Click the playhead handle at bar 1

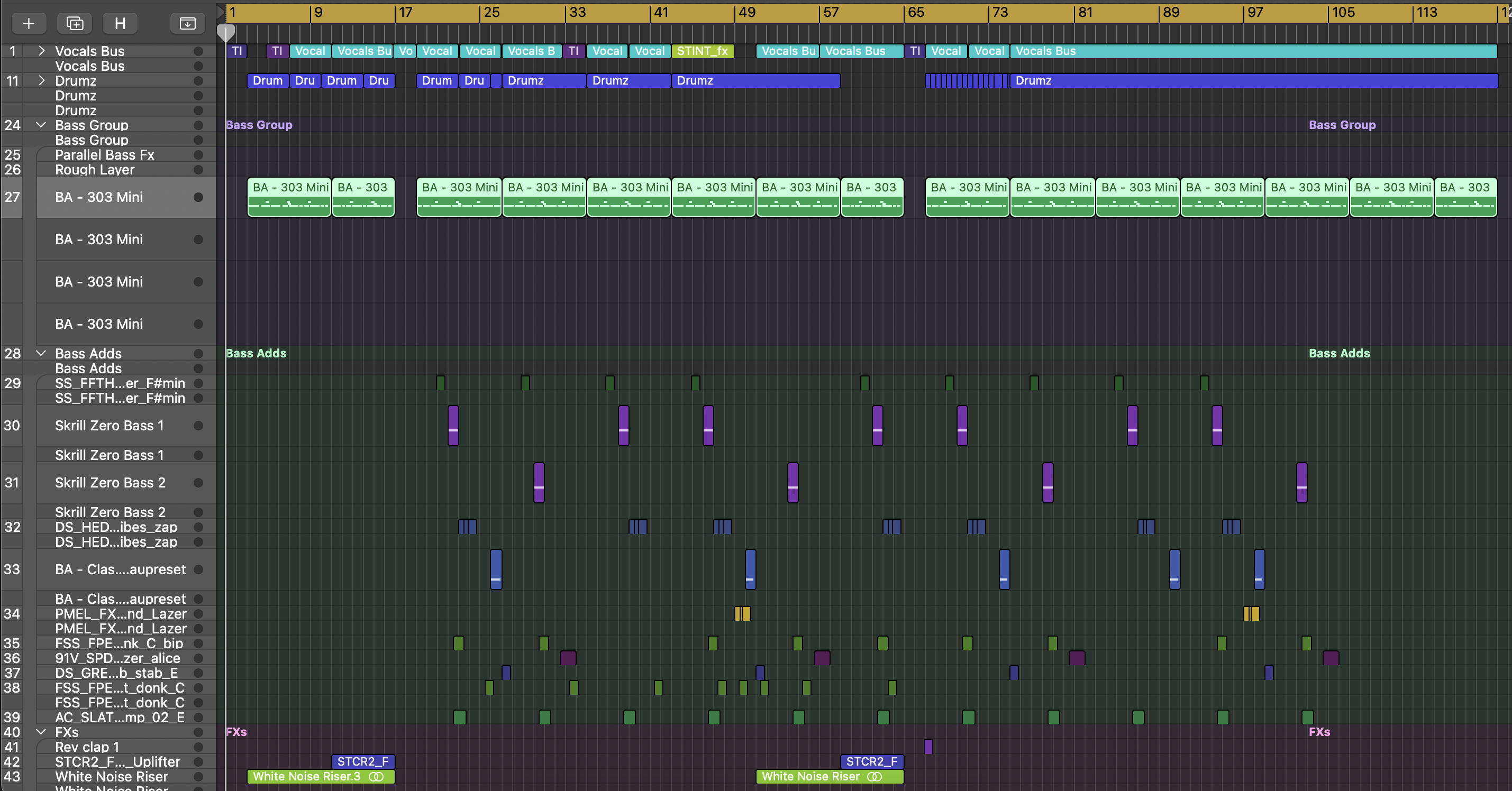pos(226,32)
